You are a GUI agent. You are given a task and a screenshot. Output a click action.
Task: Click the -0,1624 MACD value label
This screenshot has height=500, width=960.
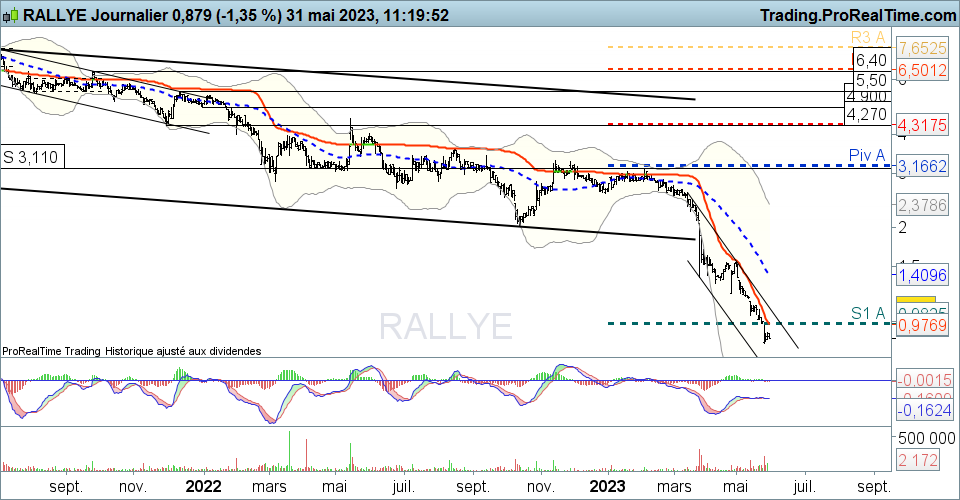(924, 410)
